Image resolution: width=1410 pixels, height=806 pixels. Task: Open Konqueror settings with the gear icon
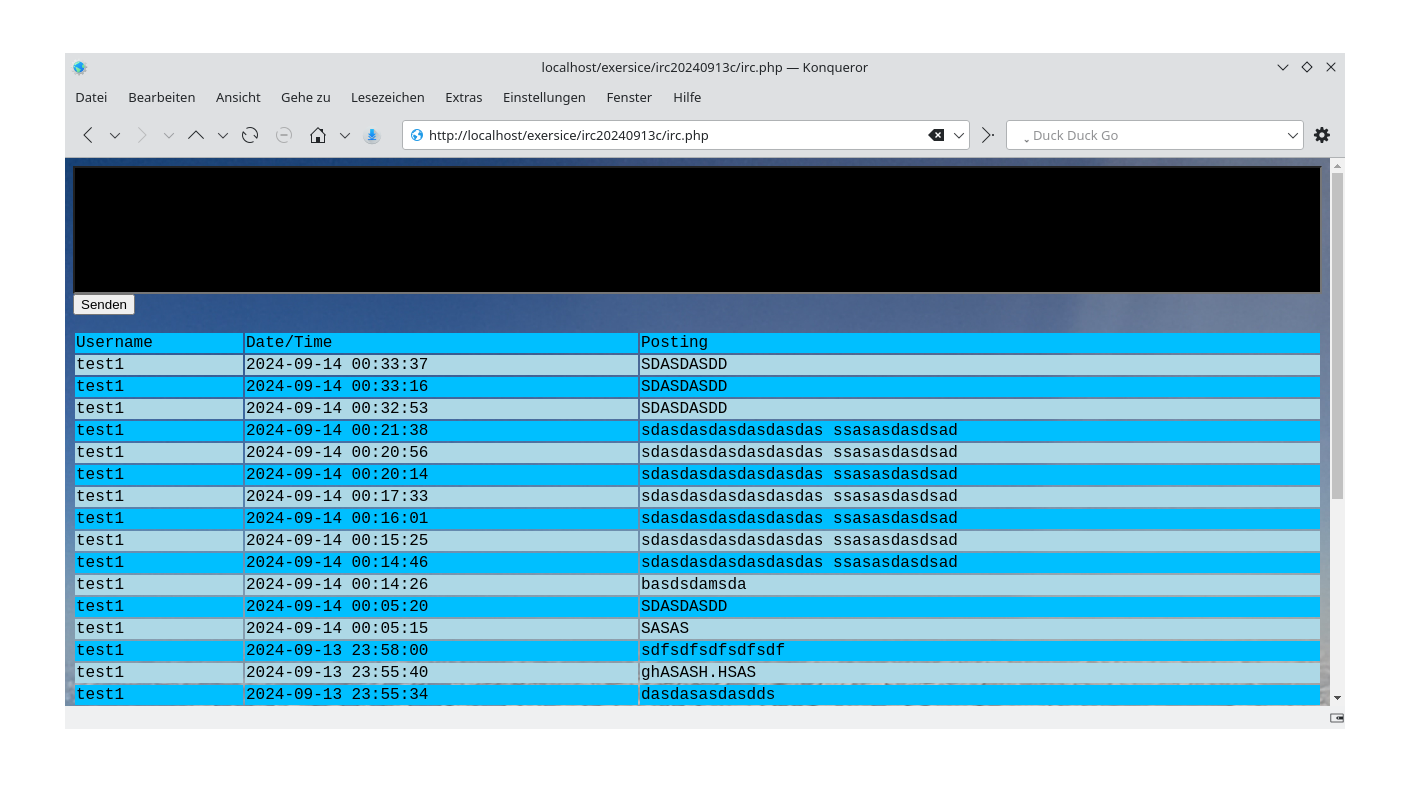(1322, 135)
